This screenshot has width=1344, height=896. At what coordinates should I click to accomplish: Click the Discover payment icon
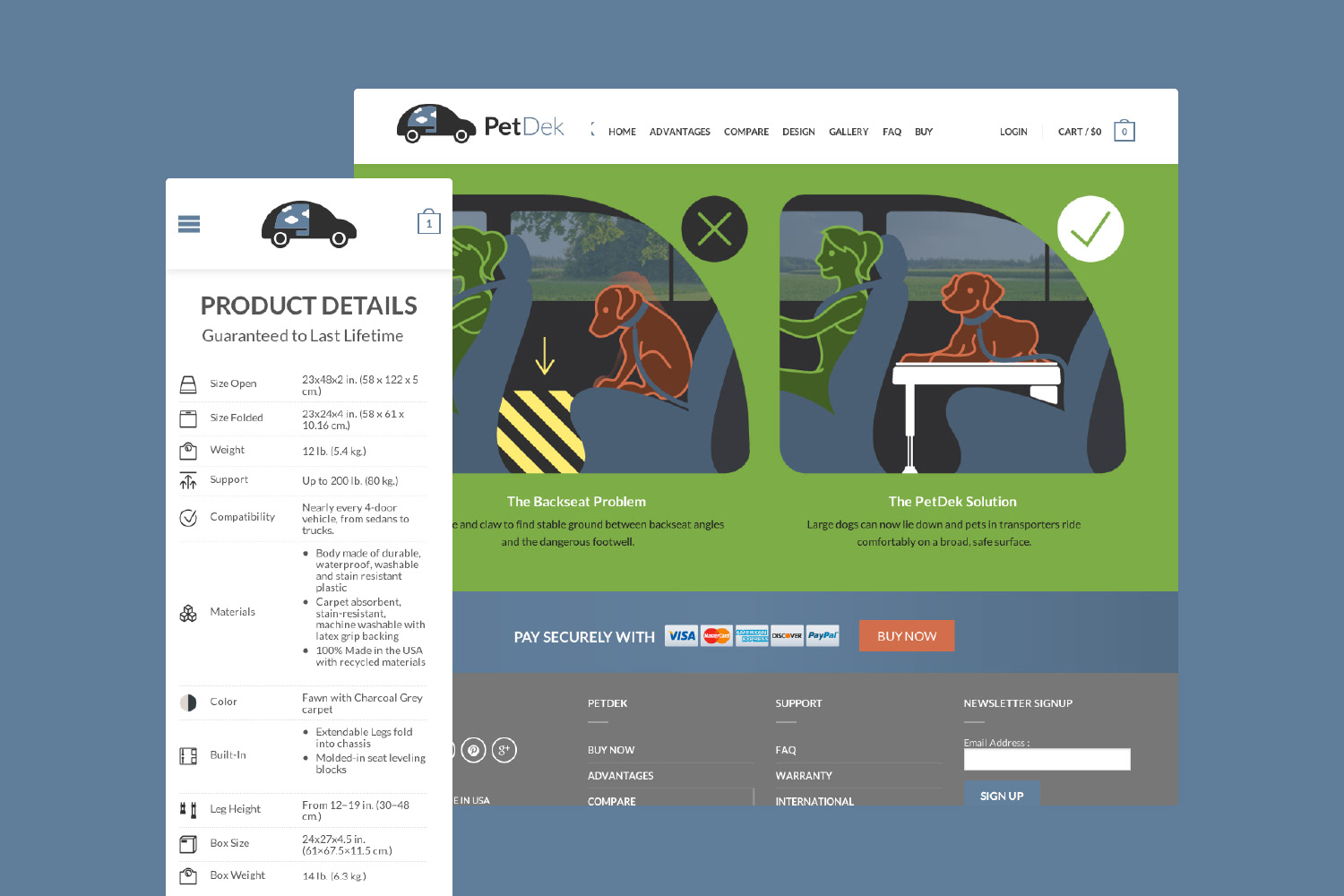click(787, 636)
